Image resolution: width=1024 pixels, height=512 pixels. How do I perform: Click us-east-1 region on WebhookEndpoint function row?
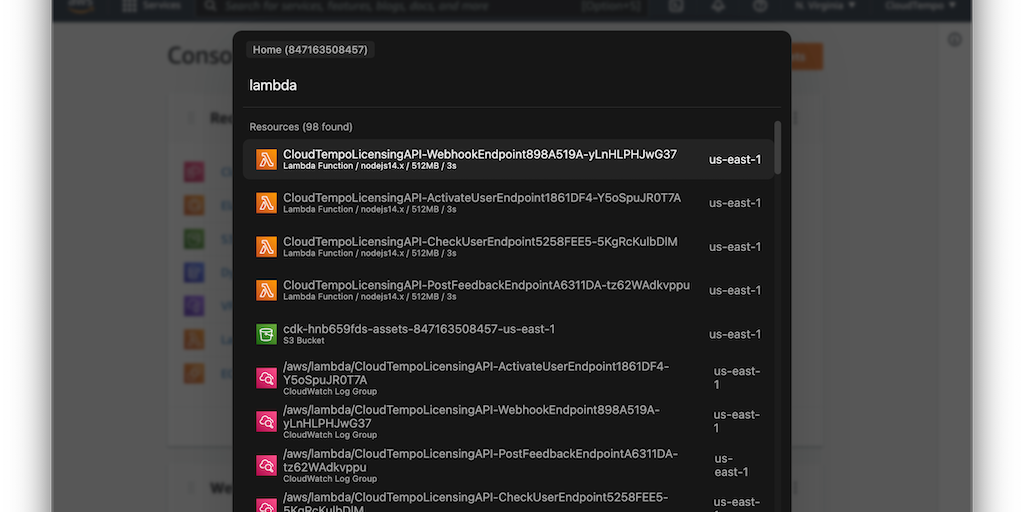point(735,159)
